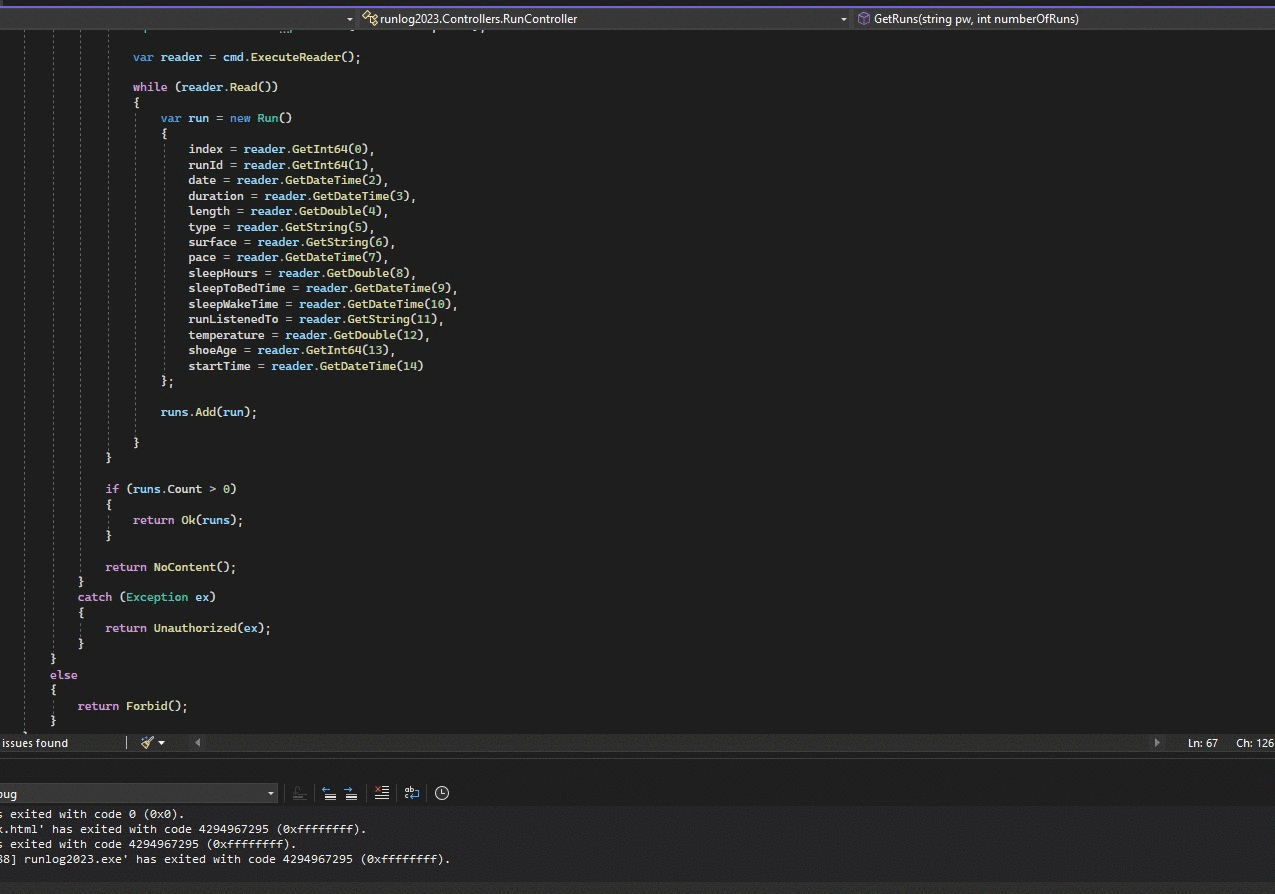Click 'catch (Exception ex)' line

tap(147, 597)
